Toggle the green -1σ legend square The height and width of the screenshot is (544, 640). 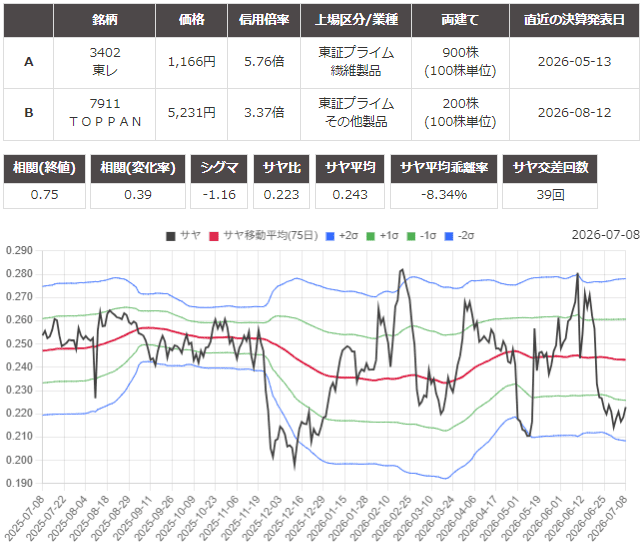[x=411, y=236]
